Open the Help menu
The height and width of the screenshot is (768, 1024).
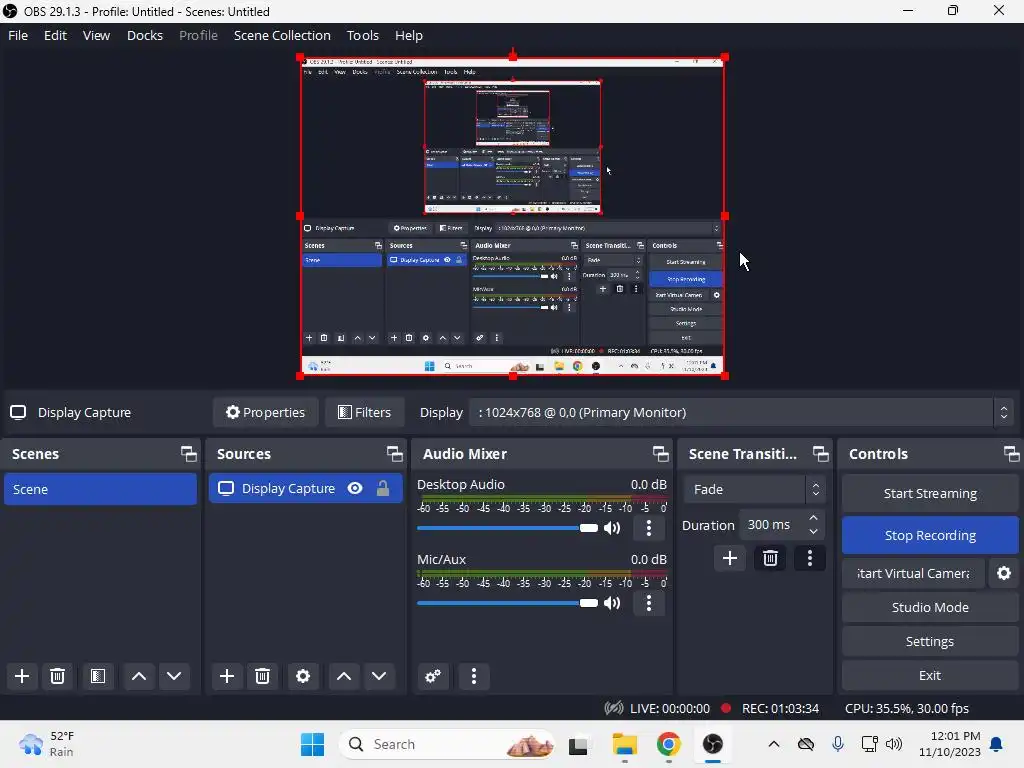(409, 35)
